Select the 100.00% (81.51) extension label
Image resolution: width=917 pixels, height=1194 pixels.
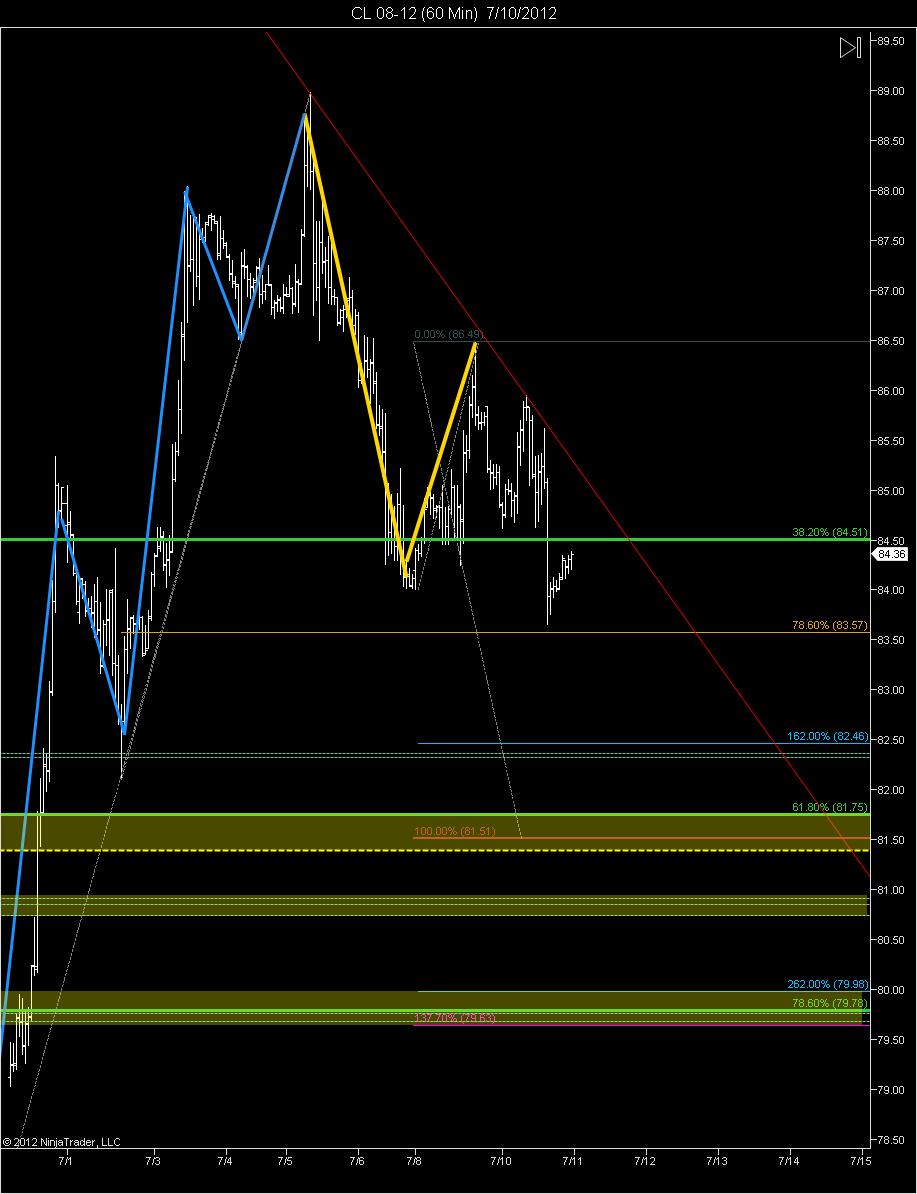pyautogui.click(x=455, y=831)
